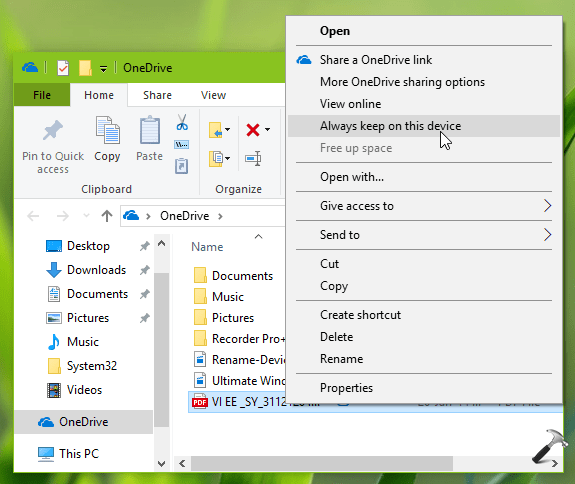This screenshot has height=484, width=575.
Task: Switch to the View ribbon tab
Action: (213, 95)
